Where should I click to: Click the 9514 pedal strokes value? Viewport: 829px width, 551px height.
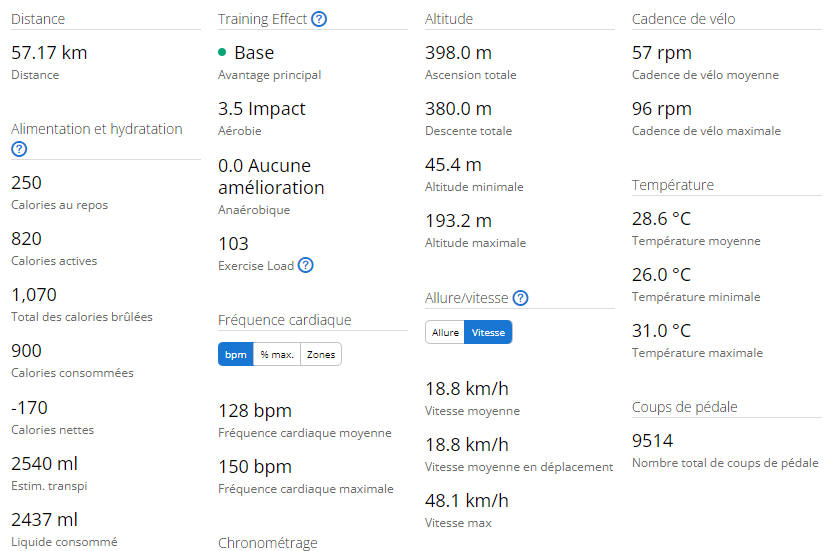click(x=652, y=441)
